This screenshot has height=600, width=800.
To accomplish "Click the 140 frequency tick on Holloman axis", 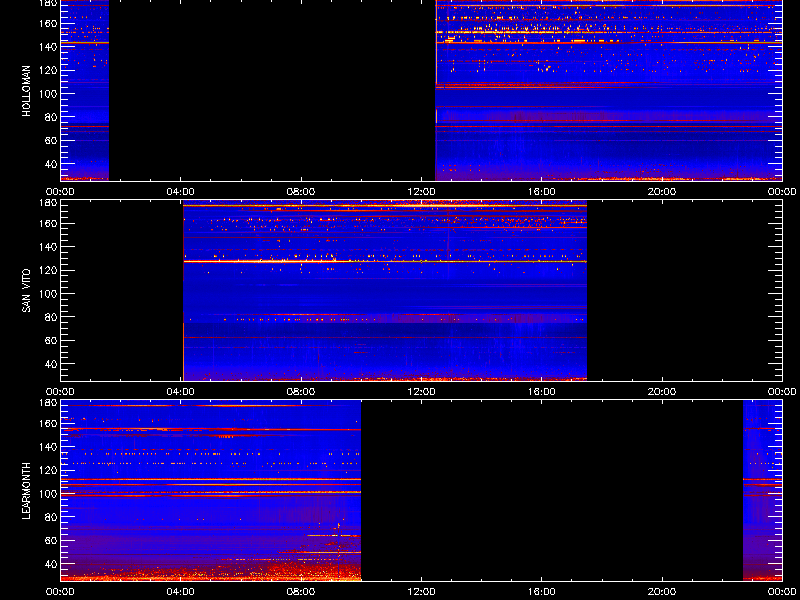I will (x=49, y=47).
